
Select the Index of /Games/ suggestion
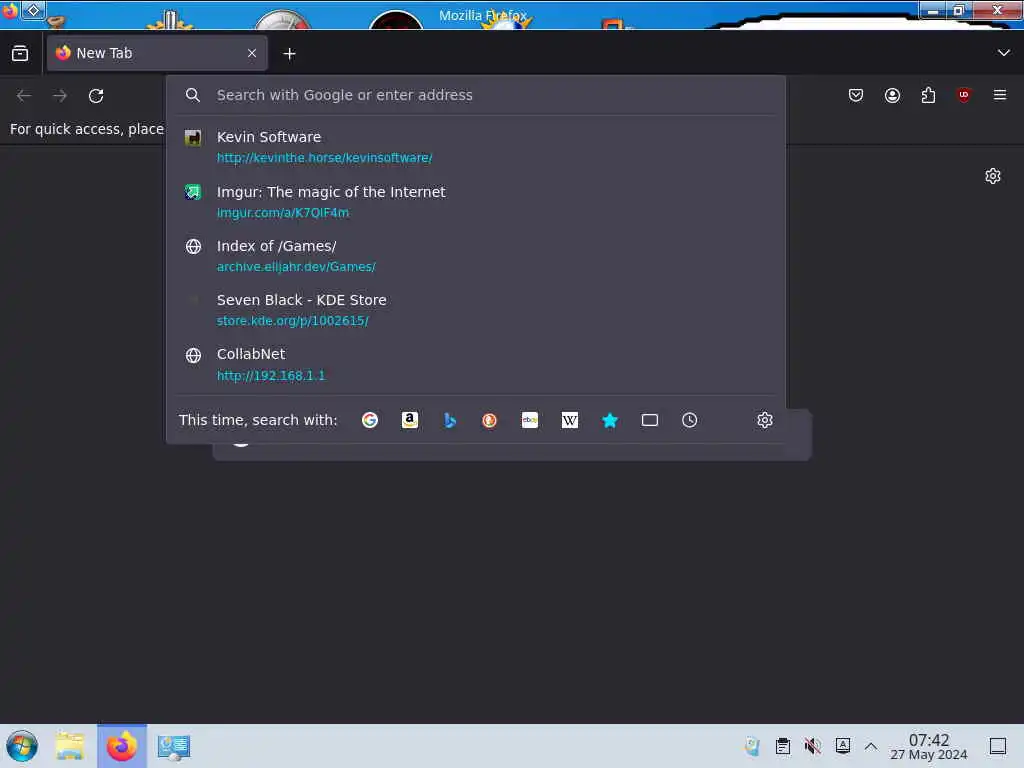(x=475, y=256)
